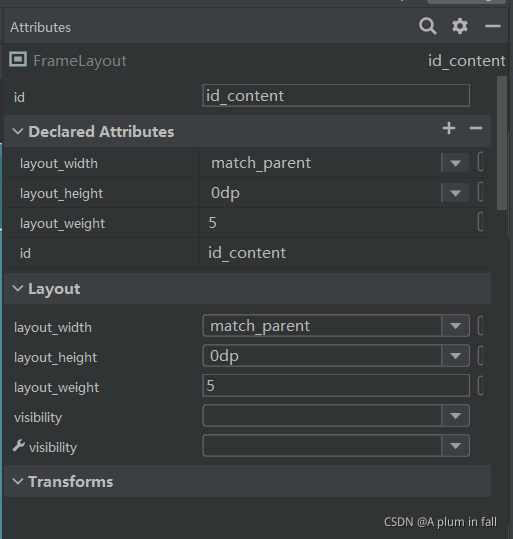Add a declared attribute with the plus icon
The height and width of the screenshot is (539, 513).
449,128
